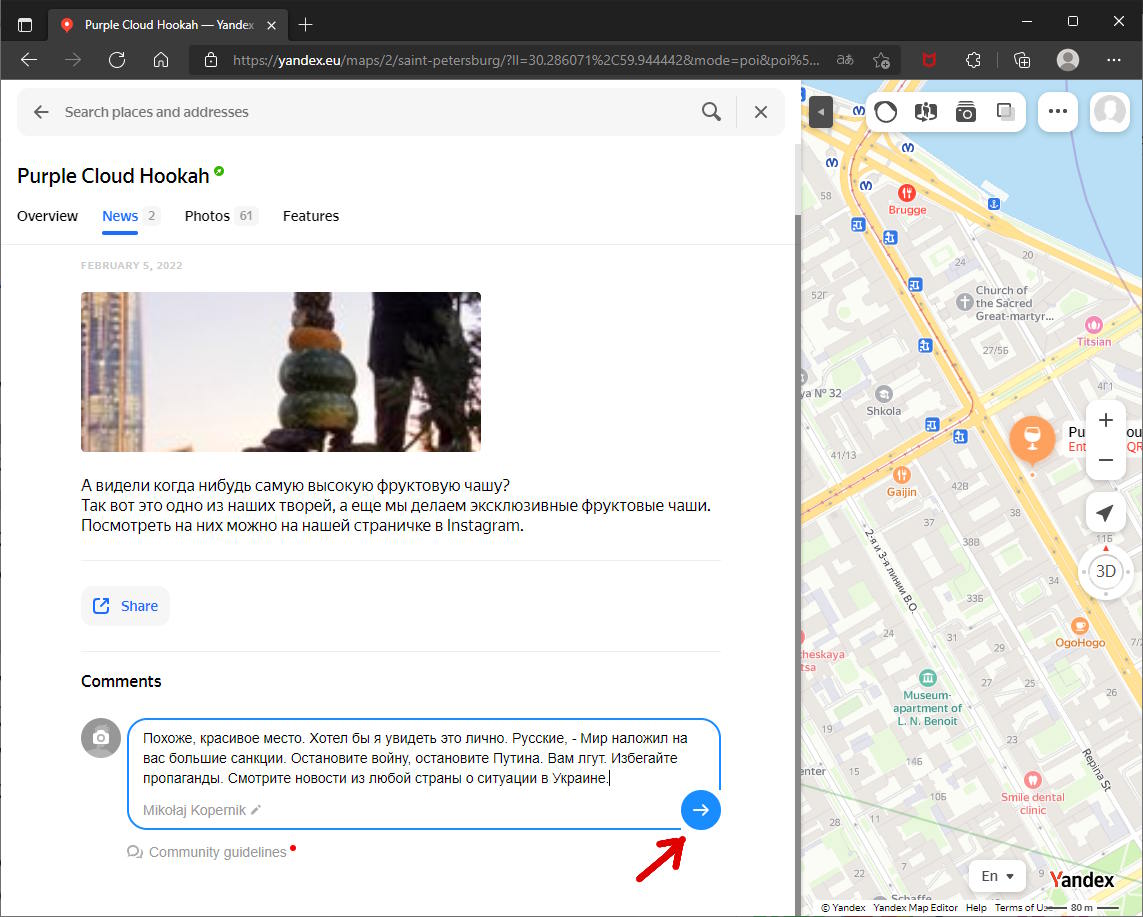This screenshot has width=1143, height=917.
Task: Select the Shkola marker icon
Action: click(x=883, y=394)
